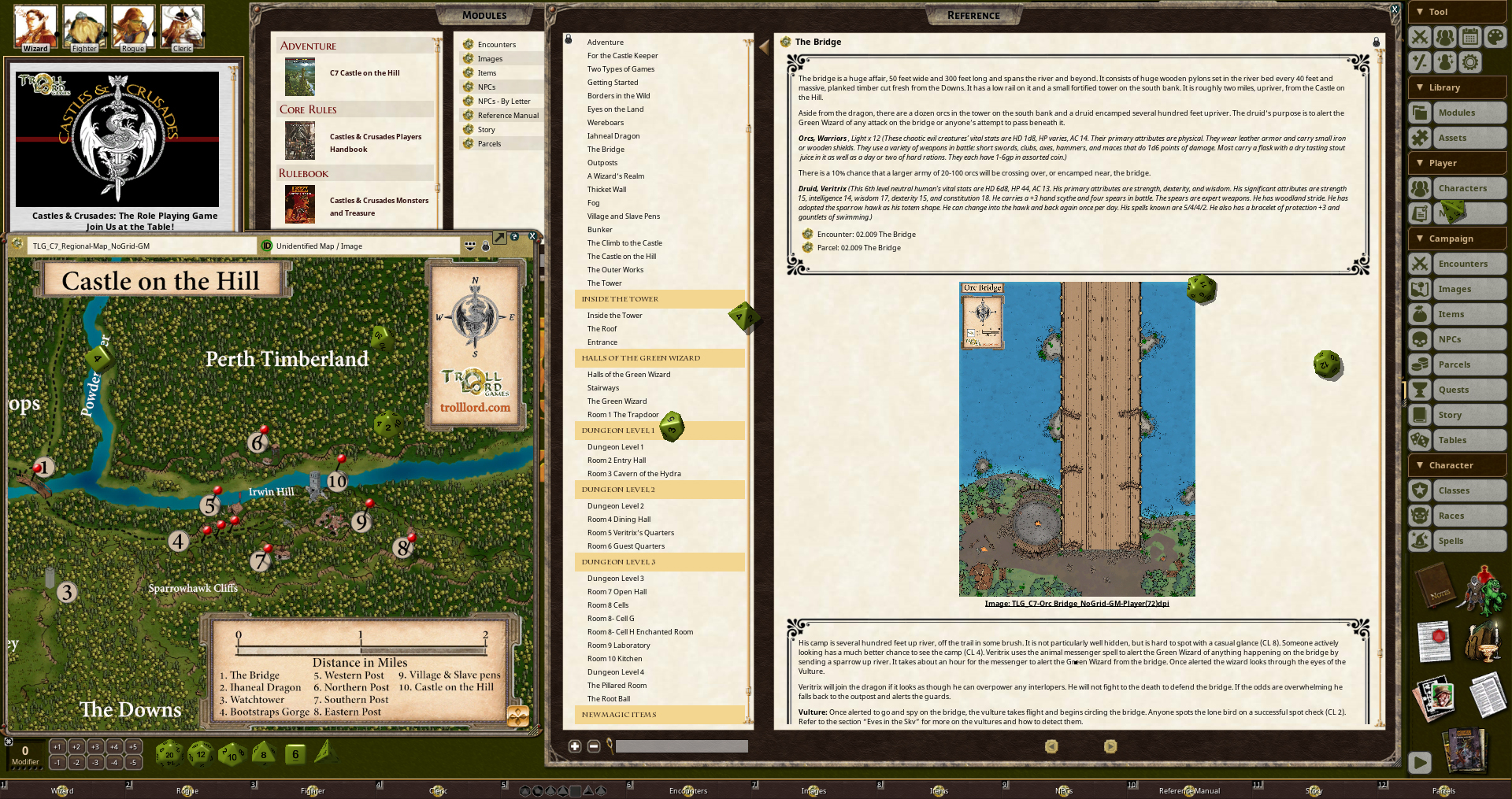Open the Encounters swords icon in Campaign
The height and width of the screenshot is (799, 1512).
(1420, 264)
